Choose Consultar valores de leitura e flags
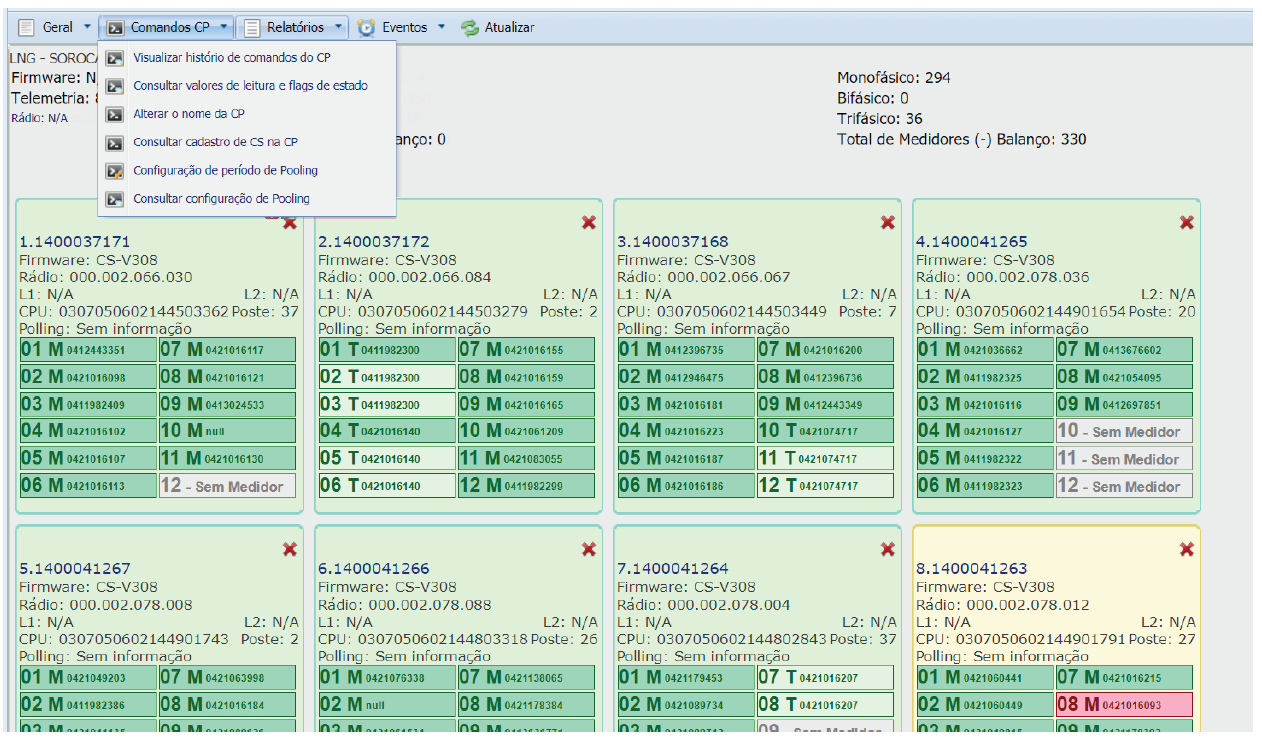Screen dimensions: 1262x738 point(250,86)
